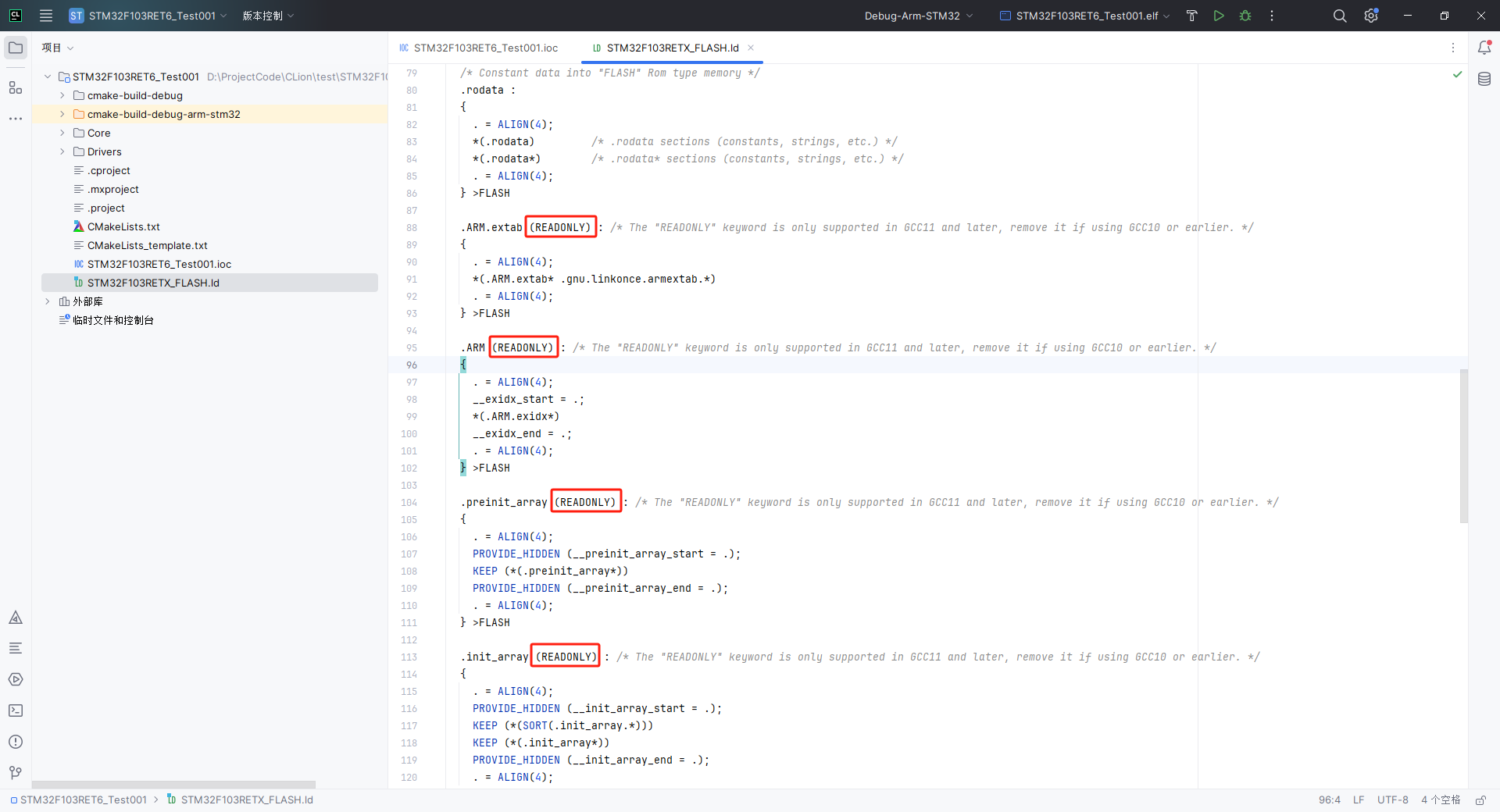This screenshot has height=812, width=1500.
Task: Open IDE settings gear
Action: (1371, 16)
